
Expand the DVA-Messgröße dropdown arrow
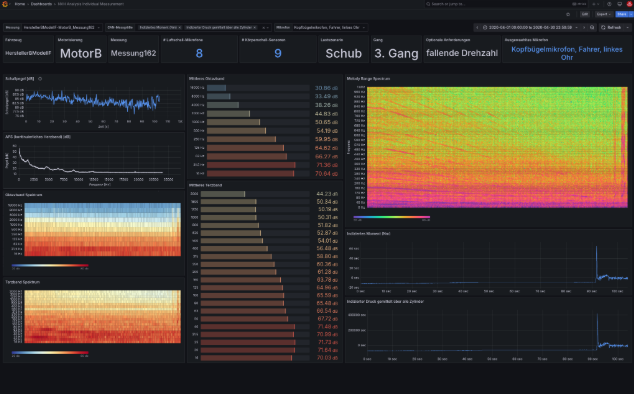268,28
